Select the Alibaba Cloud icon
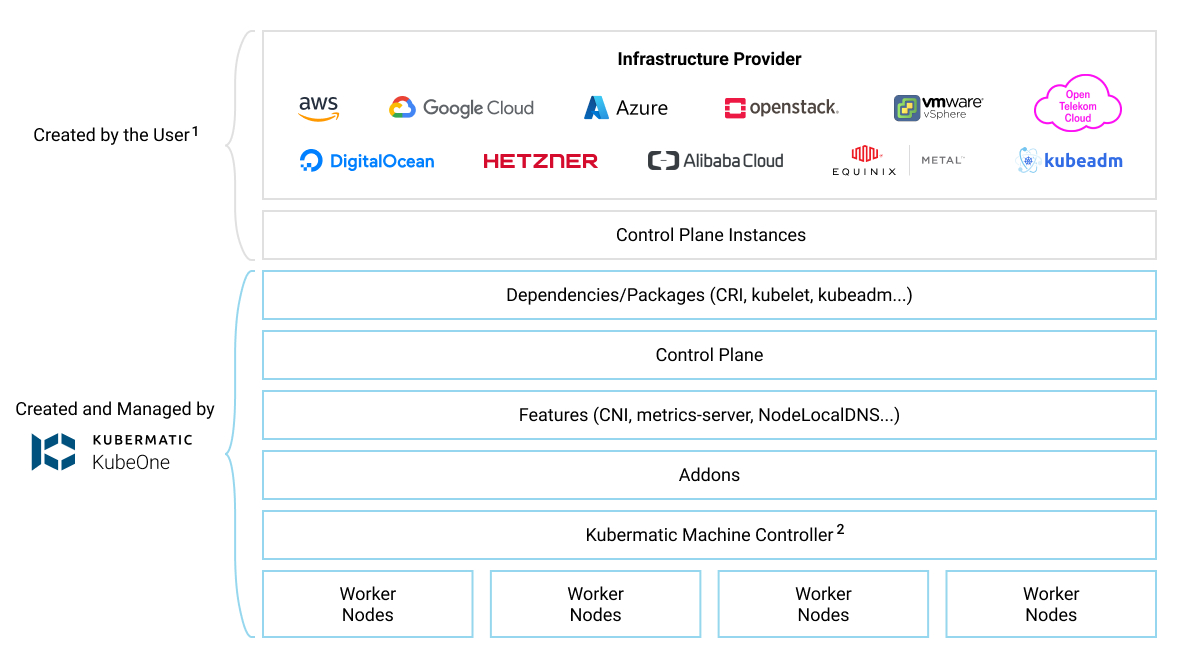The image size is (1200, 648). tap(716, 160)
